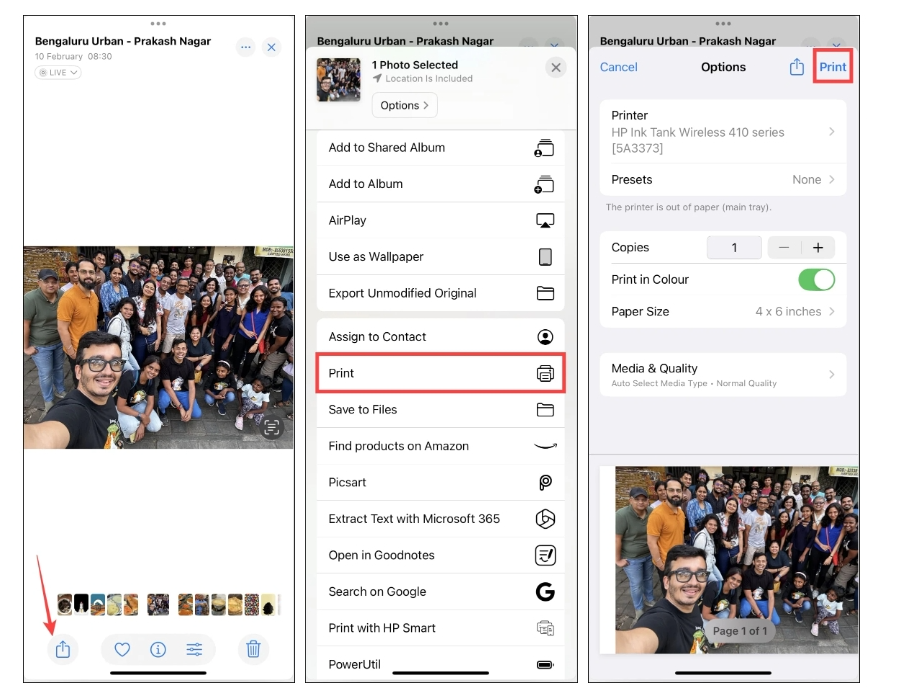The image size is (916, 698).
Task: Tap the Print option in share sheet
Action: (x=440, y=373)
